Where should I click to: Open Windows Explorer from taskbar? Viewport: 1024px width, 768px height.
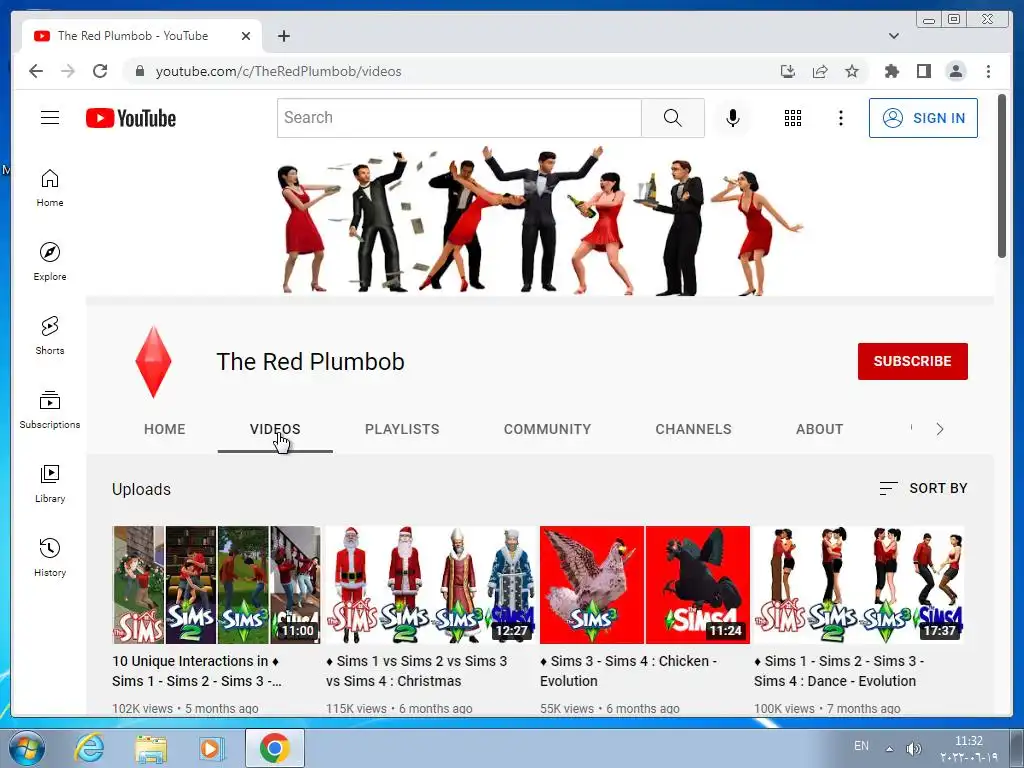(150, 748)
